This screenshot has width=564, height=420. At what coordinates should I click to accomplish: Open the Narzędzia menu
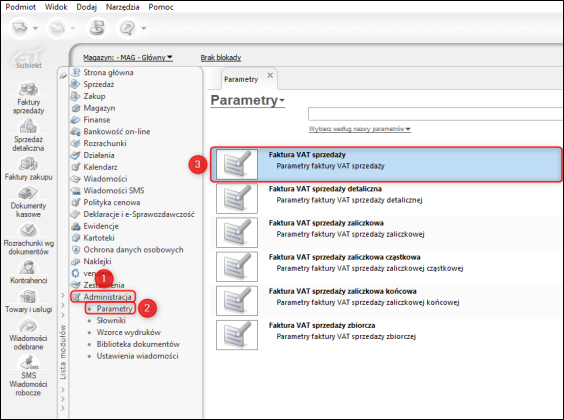click(x=122, y=7)
